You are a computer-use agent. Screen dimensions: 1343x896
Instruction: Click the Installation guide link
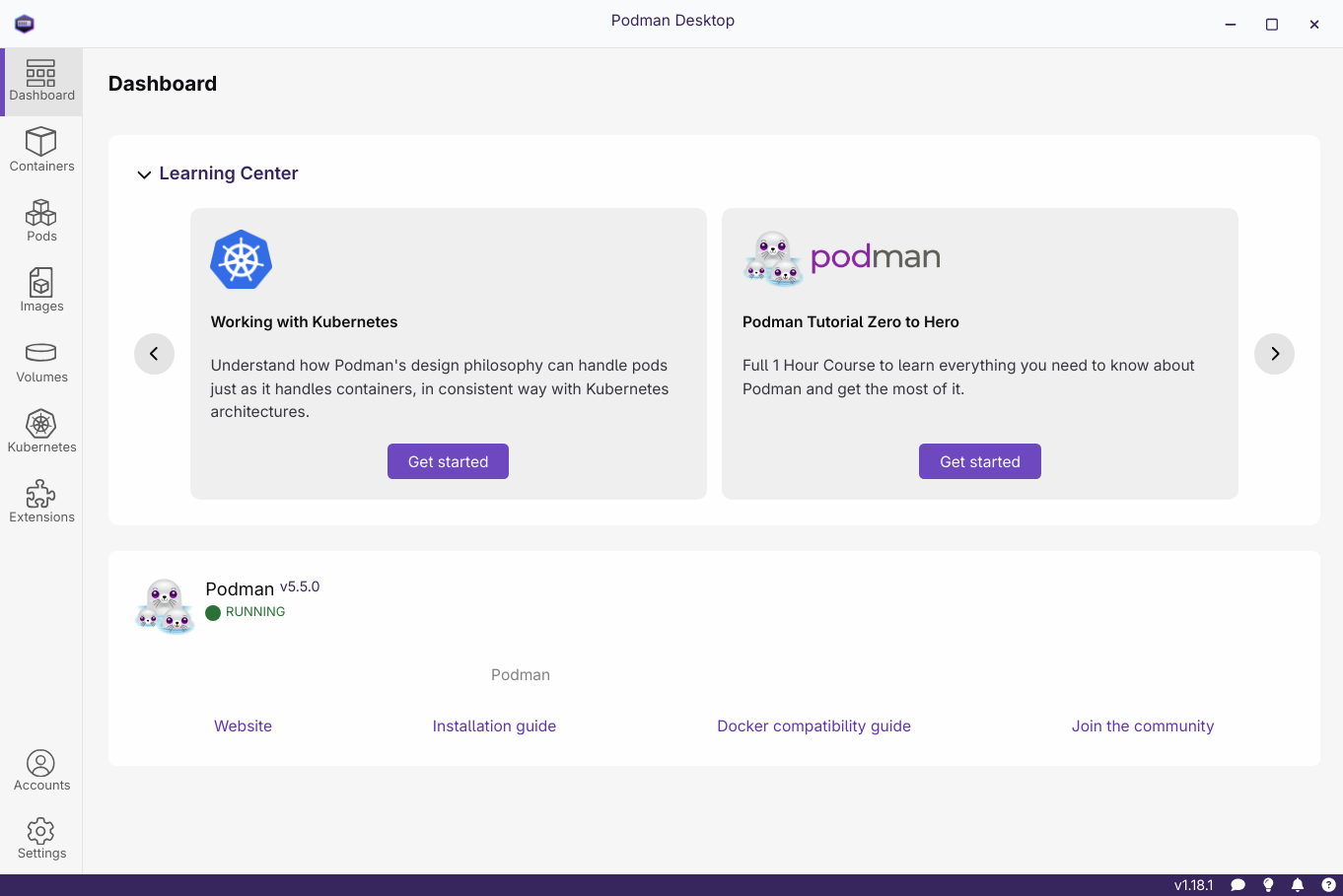click(494, 726)
